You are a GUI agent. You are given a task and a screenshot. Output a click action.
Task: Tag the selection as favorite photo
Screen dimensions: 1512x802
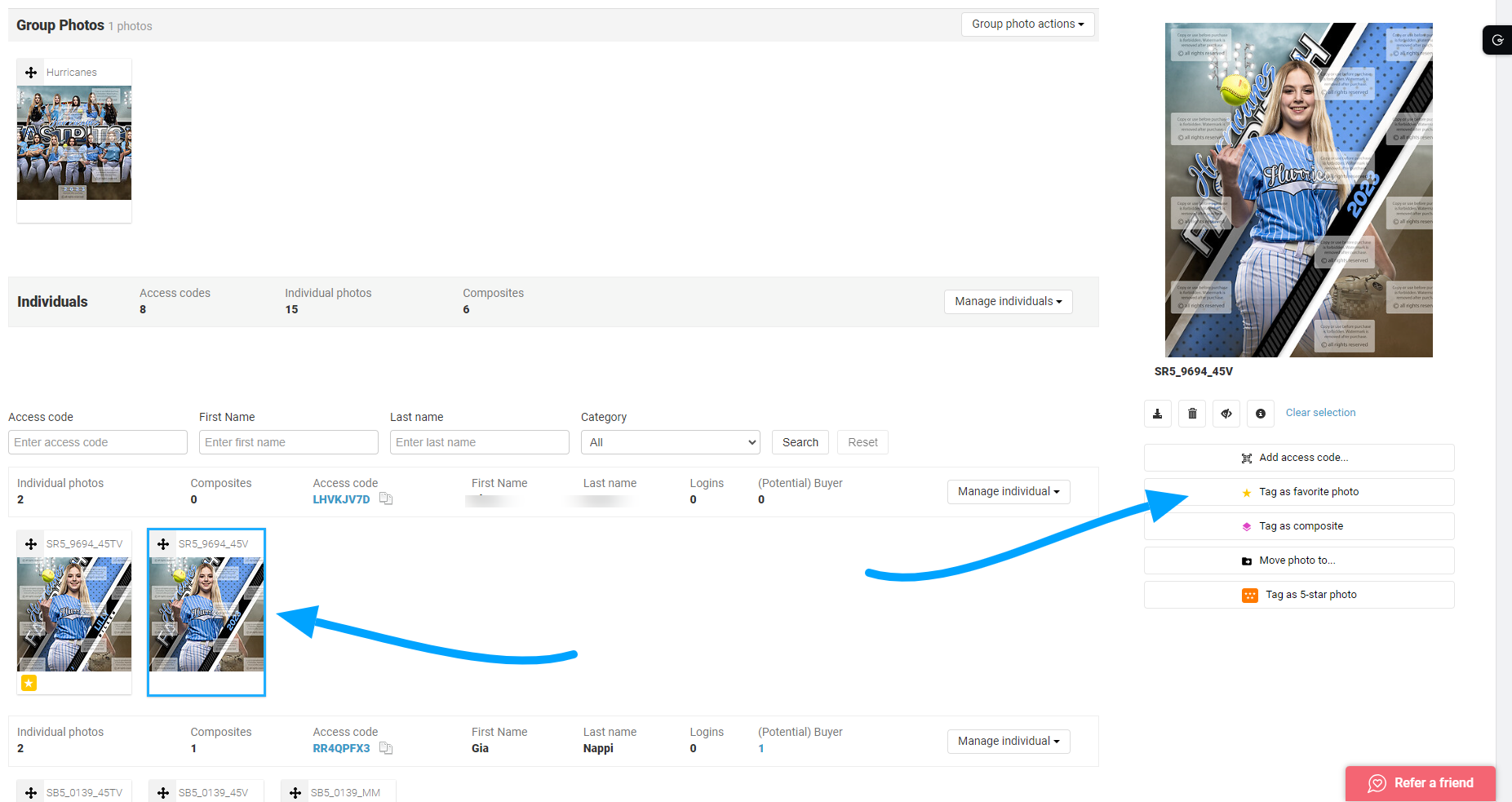pos(1299,492)
